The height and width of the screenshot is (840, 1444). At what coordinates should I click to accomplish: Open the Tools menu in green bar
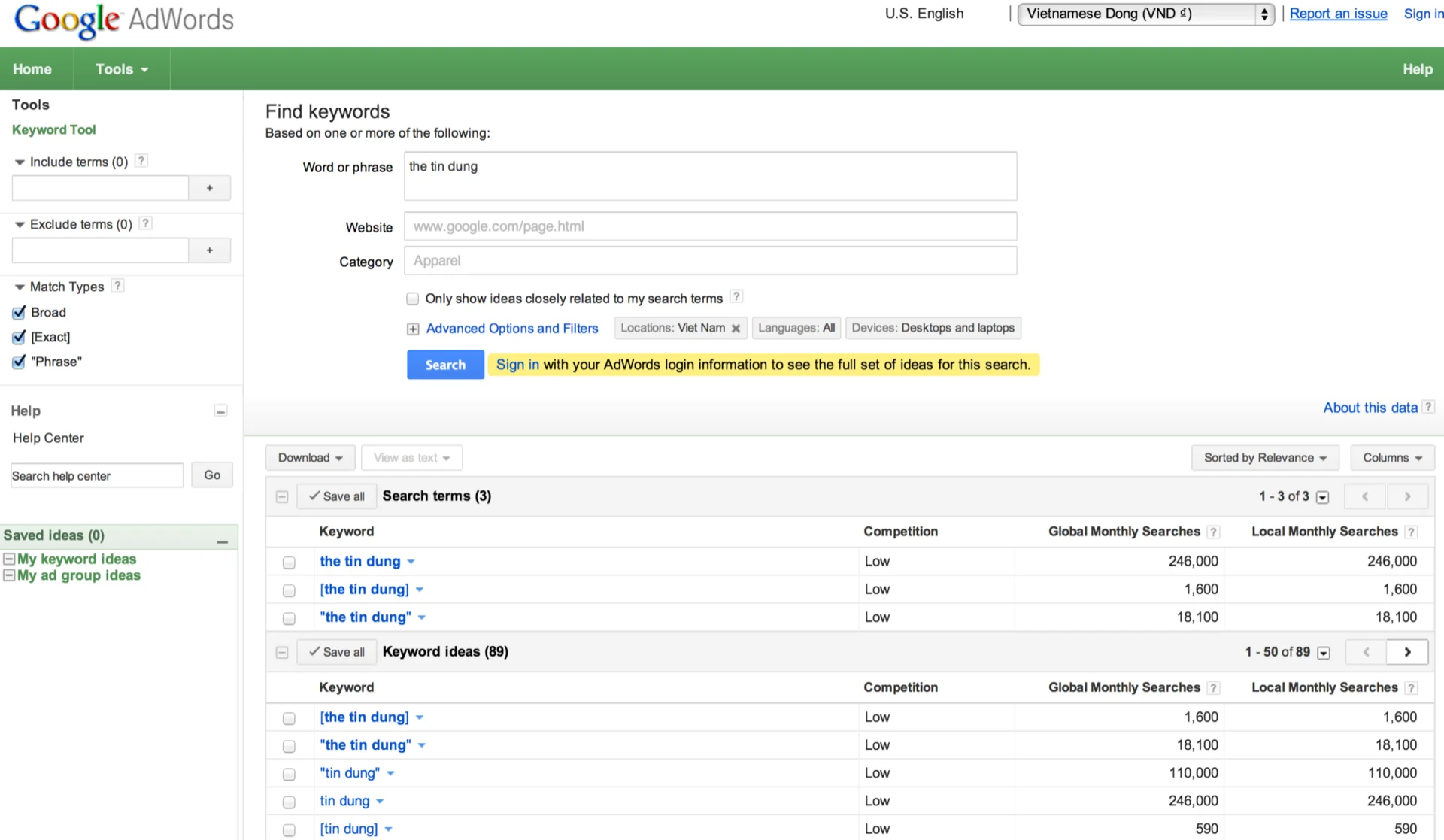pos(121,69)
